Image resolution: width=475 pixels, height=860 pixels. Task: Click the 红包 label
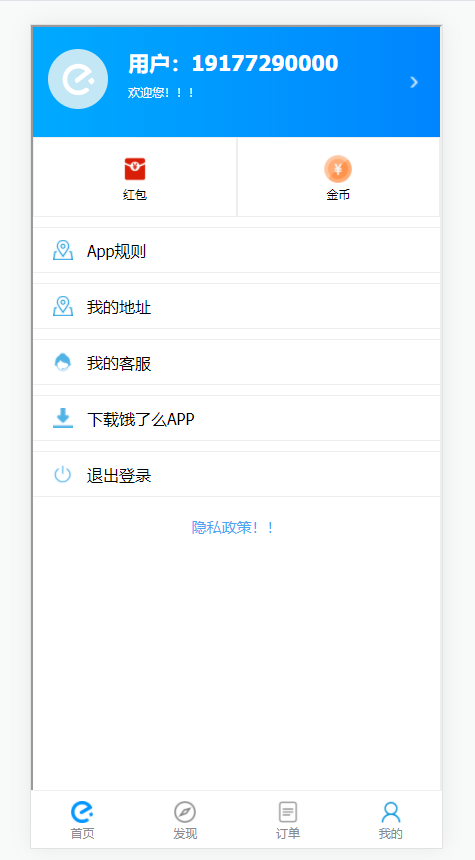click(x=135, y=195)
